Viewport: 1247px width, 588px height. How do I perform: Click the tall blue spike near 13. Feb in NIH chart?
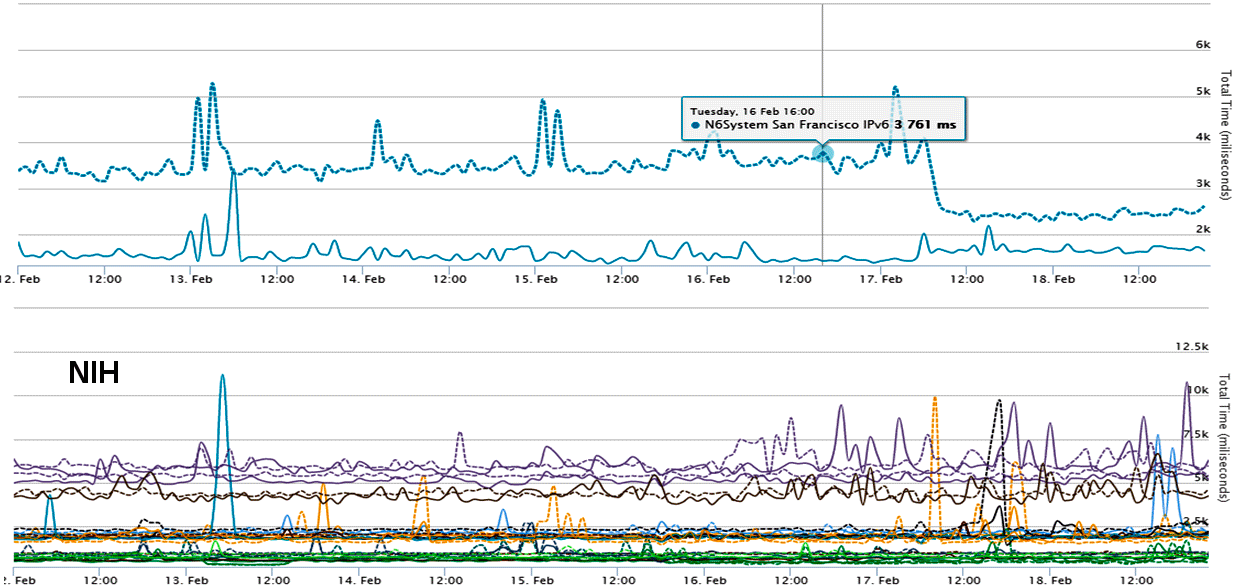pos(222,377)
